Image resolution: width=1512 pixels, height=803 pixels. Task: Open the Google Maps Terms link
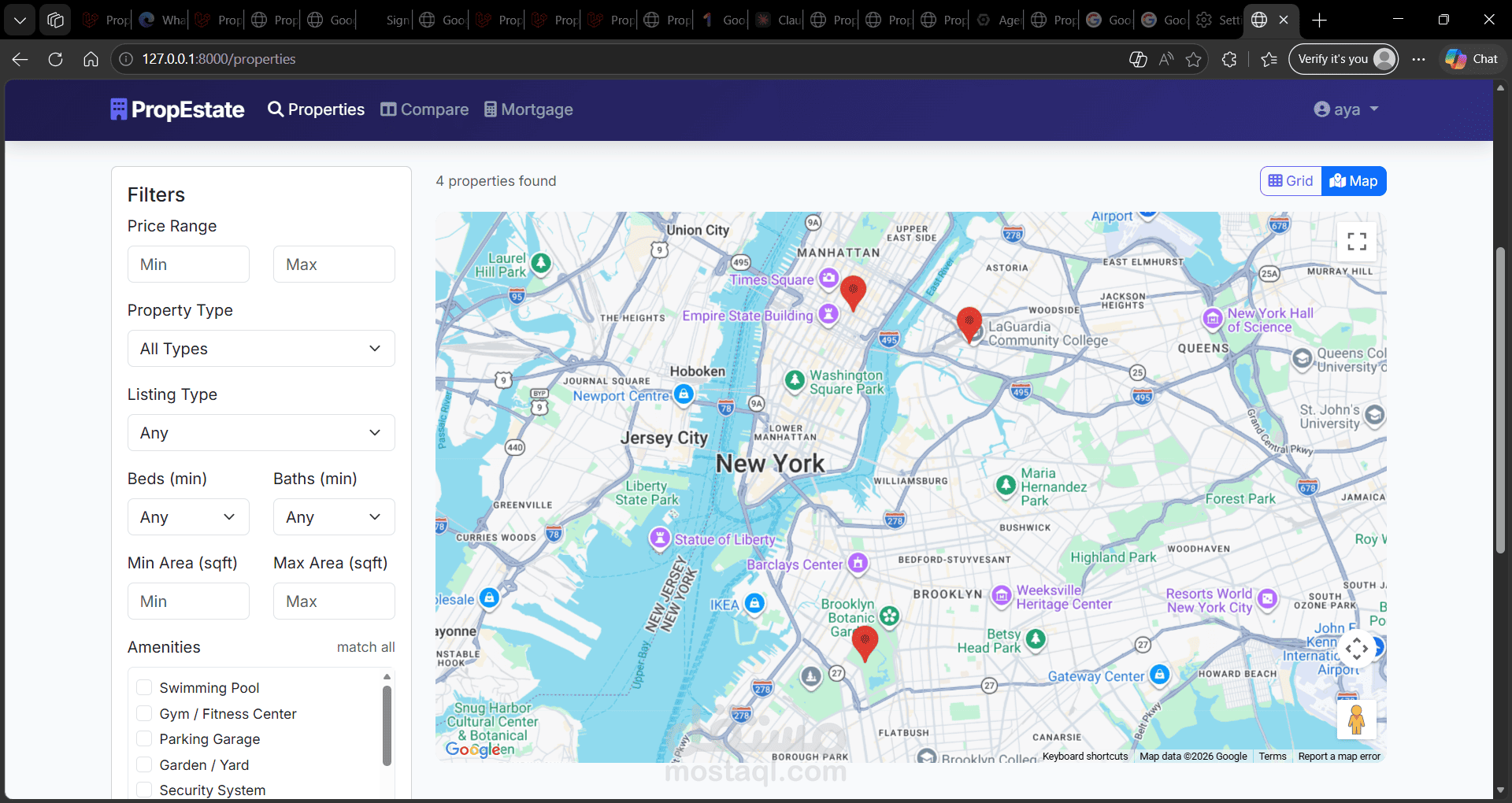[x=1273, y=757]
